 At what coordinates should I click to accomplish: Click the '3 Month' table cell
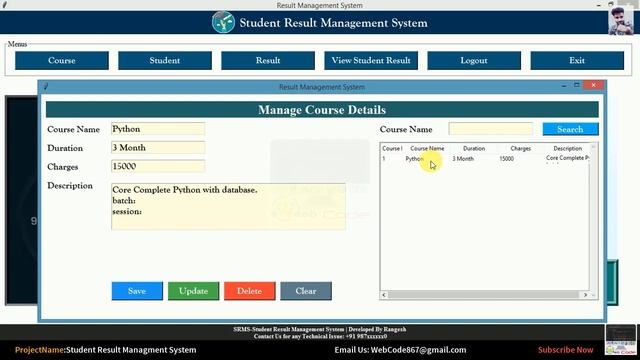(x=463, y=159)
